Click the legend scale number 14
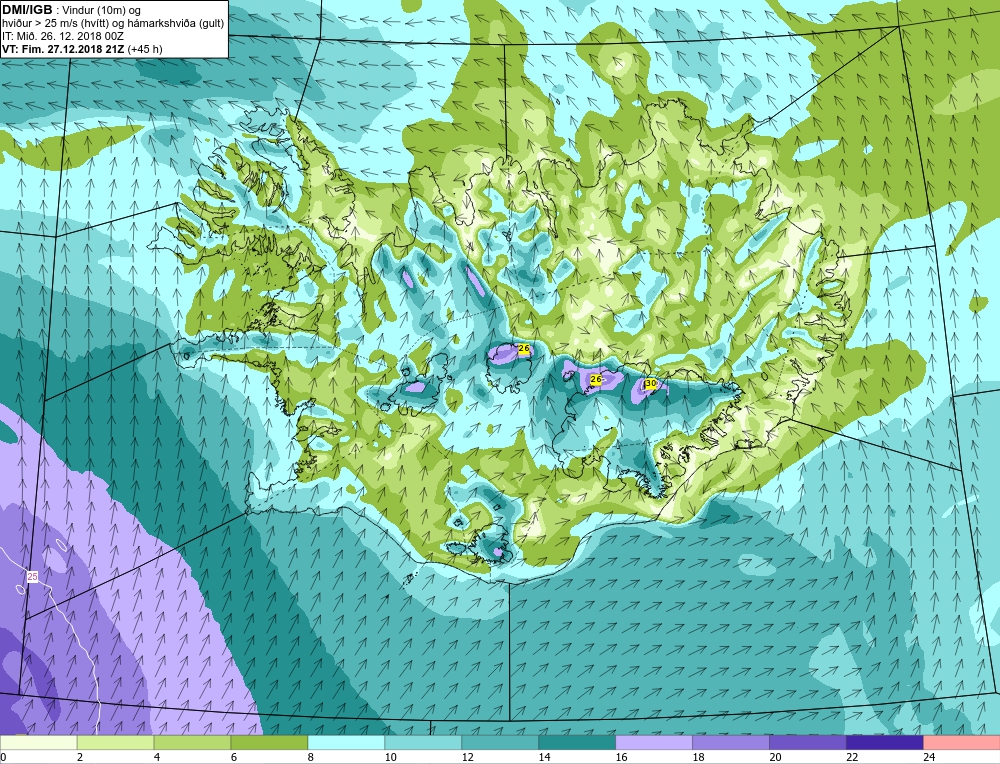Viewport: 1000px width, 764px height. click(544, 757)
